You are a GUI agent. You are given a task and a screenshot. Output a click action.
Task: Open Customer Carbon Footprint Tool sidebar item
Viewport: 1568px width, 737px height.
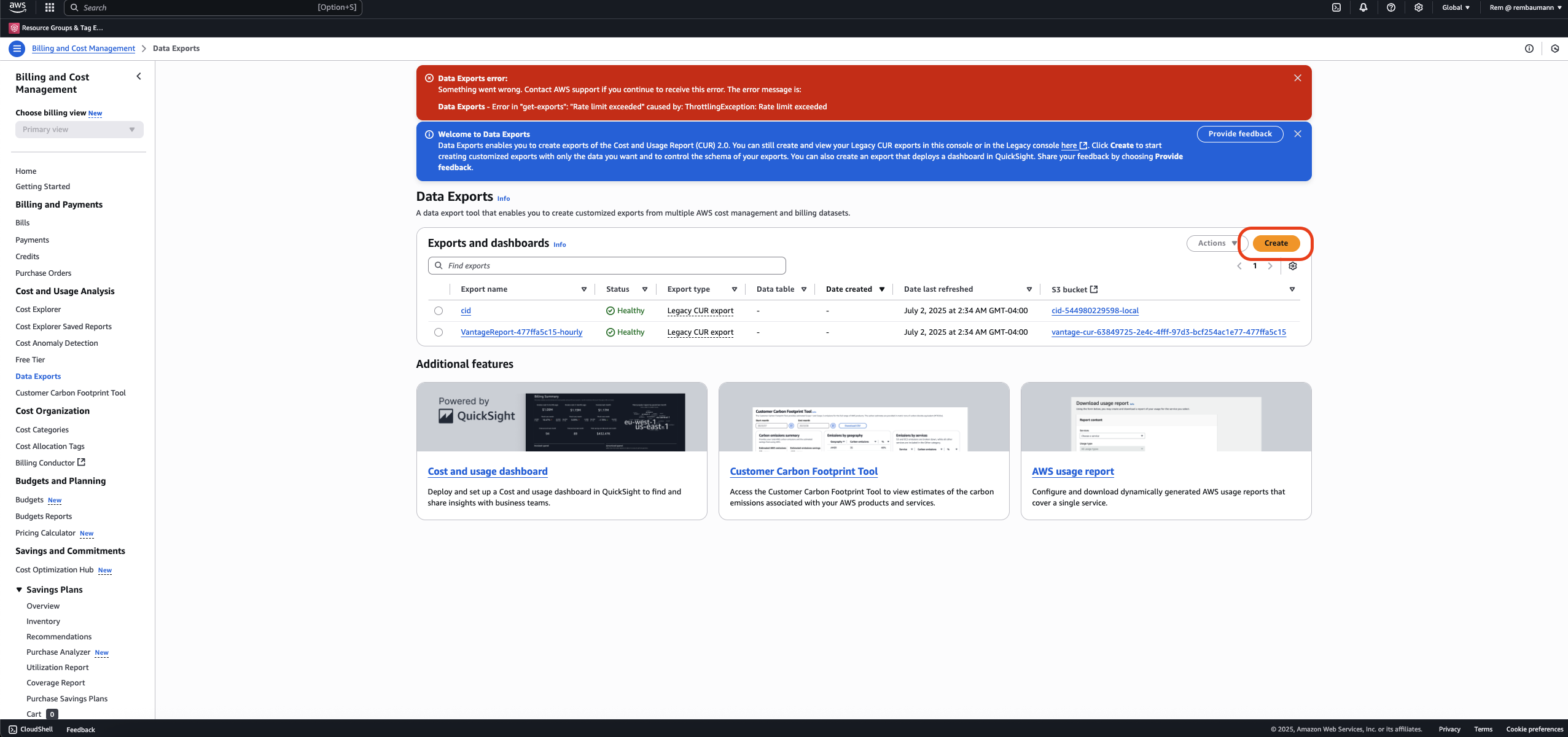click(71, 393)
